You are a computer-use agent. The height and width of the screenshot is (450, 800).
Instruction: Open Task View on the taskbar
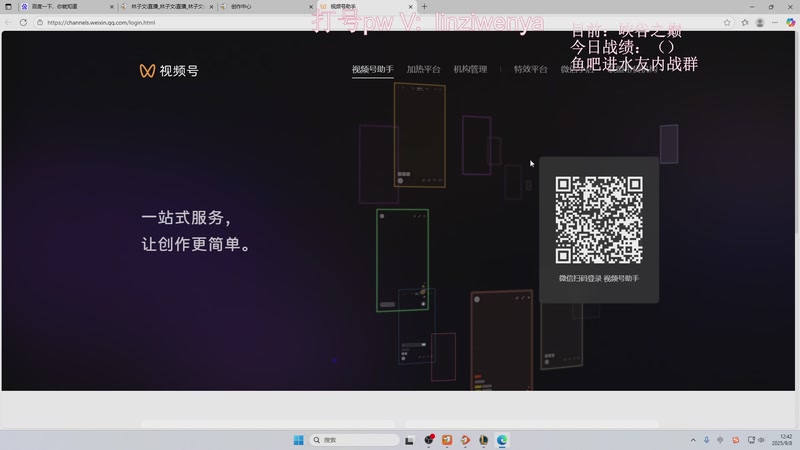[409, 440]
